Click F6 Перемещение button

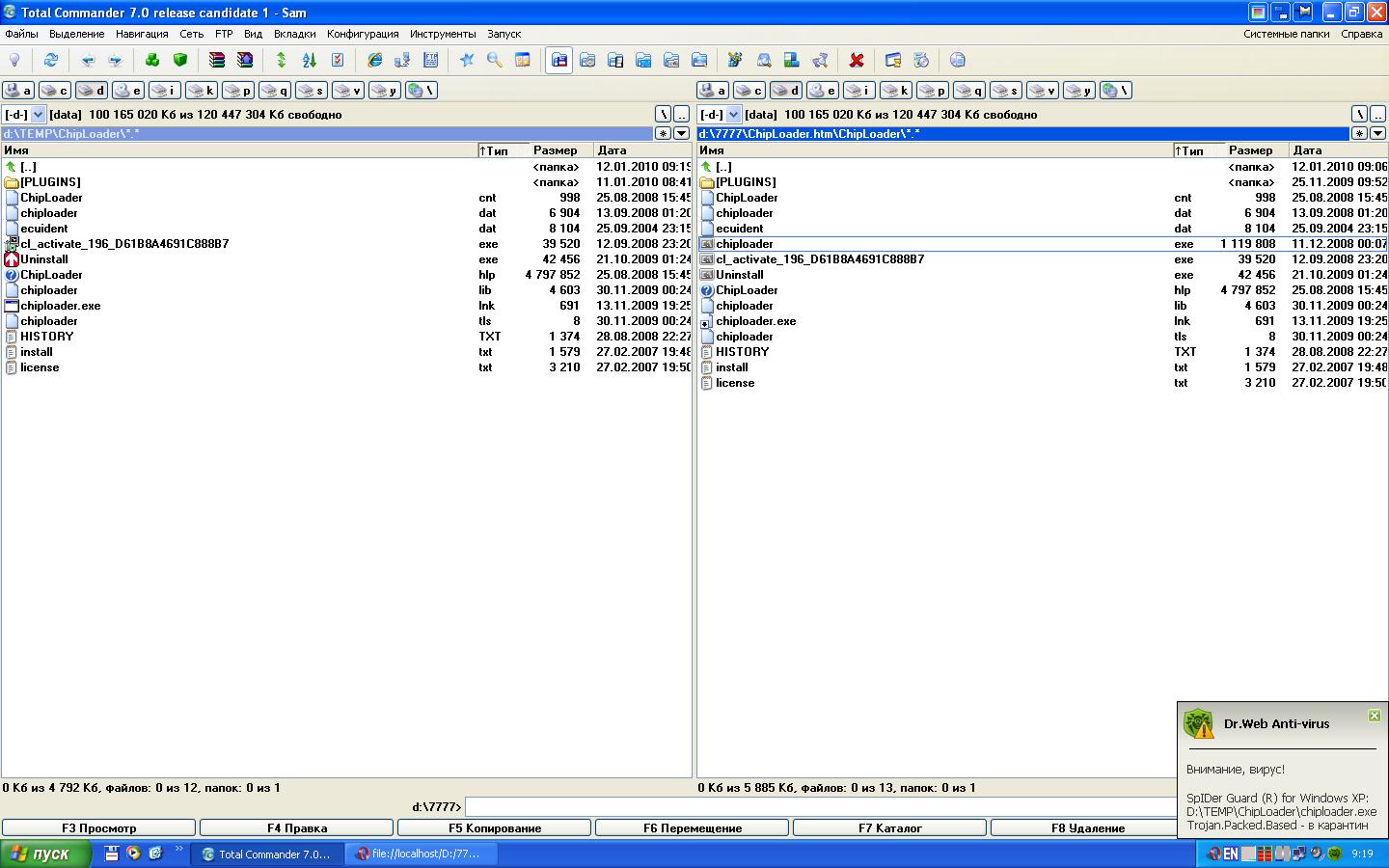pyautogui.click(x=693, y=827)
